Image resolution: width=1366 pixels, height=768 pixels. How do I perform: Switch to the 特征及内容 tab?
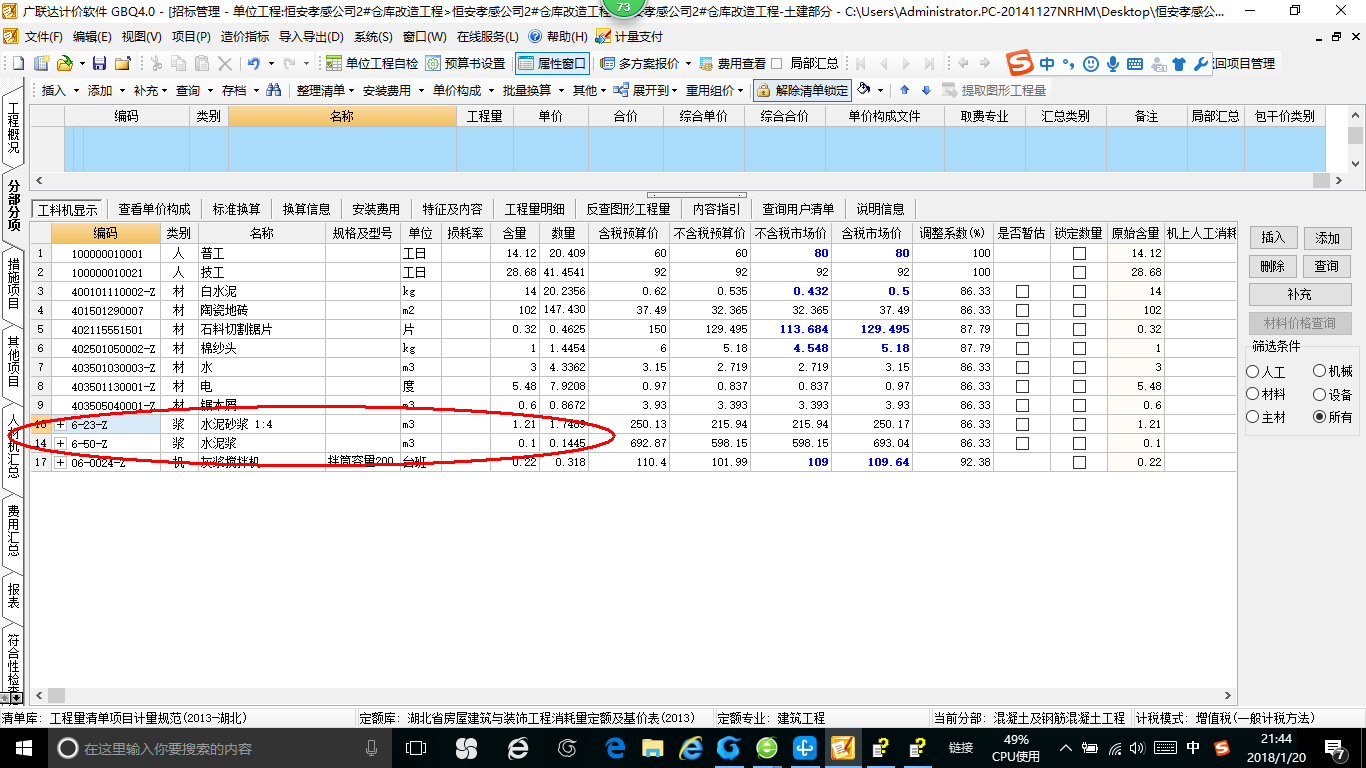tap(452, 209)
